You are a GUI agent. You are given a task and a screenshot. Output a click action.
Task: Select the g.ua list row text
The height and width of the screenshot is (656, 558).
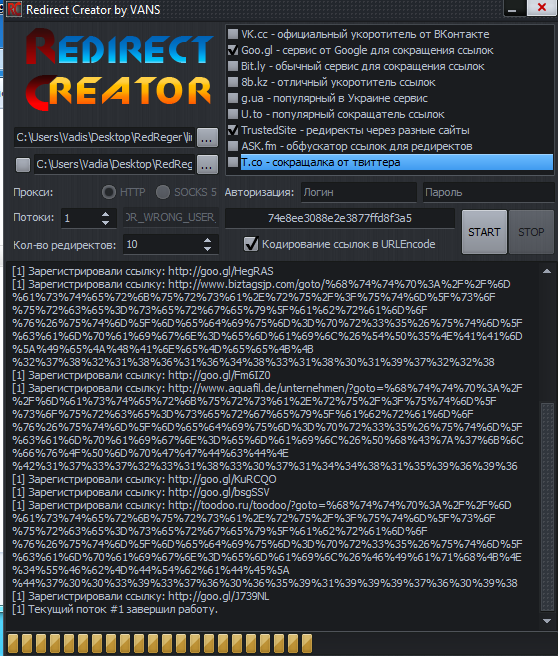tap(334, 98)
